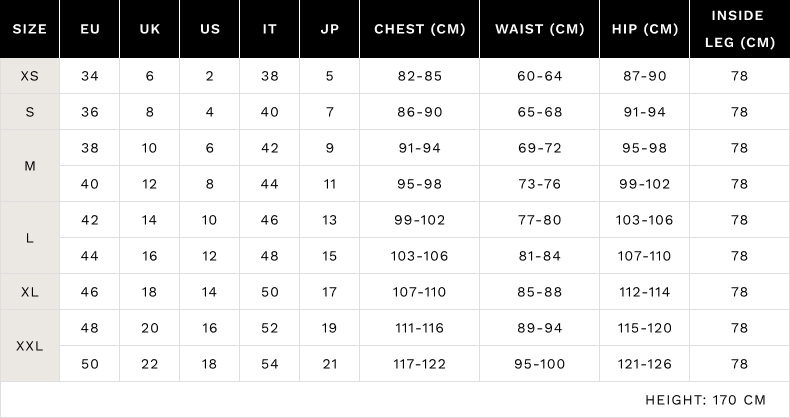This screenshot has height=418, width=790.
Task: Select US size 2 cell
Action: click(210, 76)
